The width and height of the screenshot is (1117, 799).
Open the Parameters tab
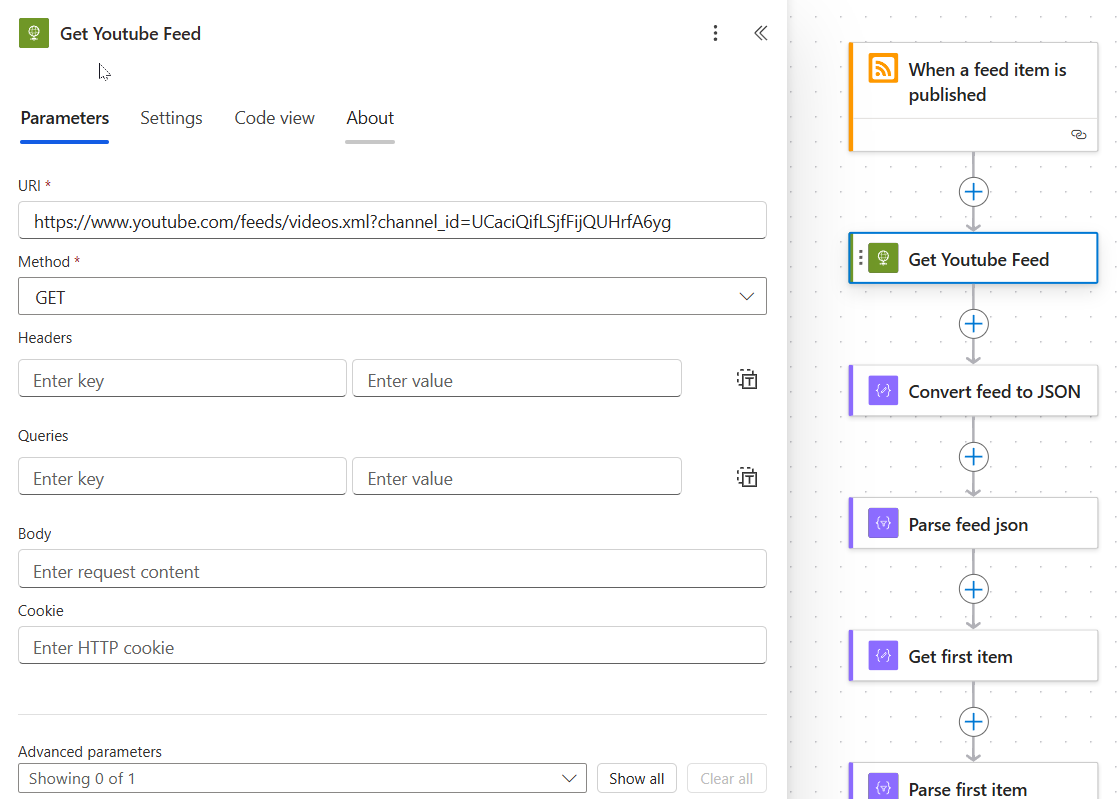point(65,118)
